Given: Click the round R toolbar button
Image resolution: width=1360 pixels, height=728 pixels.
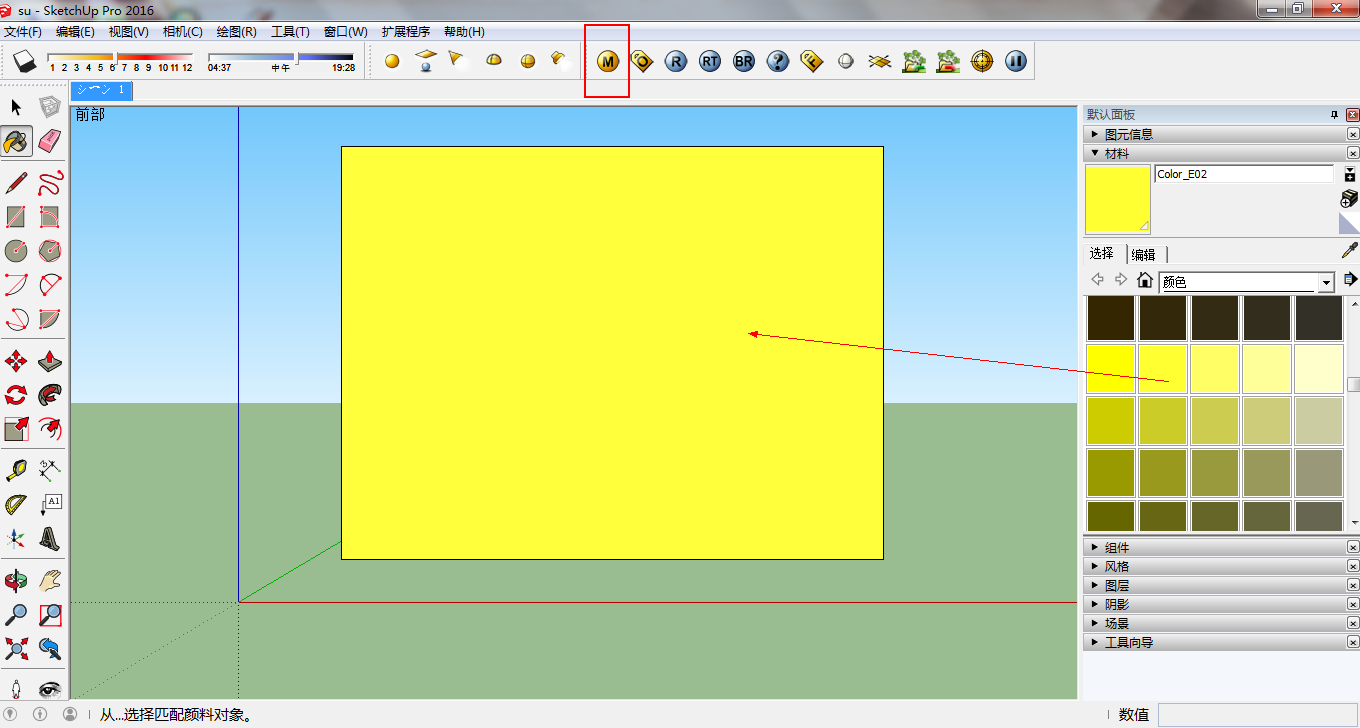Looking at the screenshot, I should 676,61.
